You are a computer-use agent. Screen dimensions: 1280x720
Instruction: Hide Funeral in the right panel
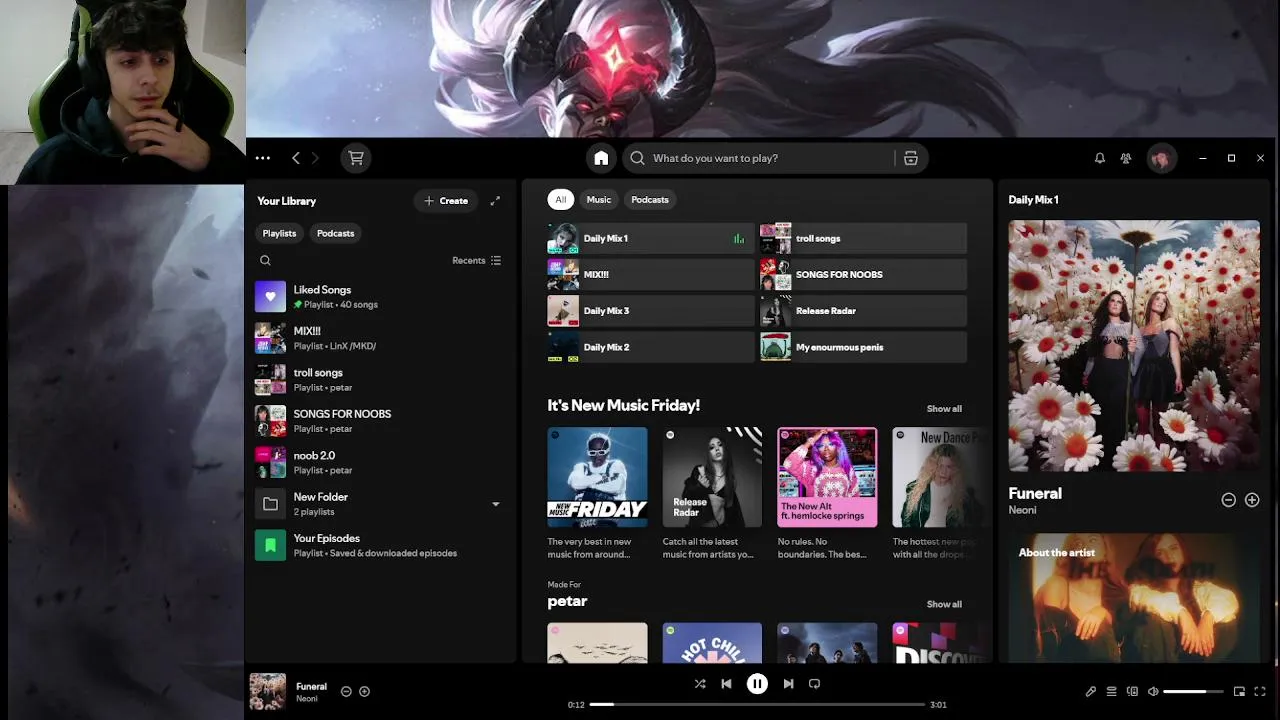tap(1228, 500)
